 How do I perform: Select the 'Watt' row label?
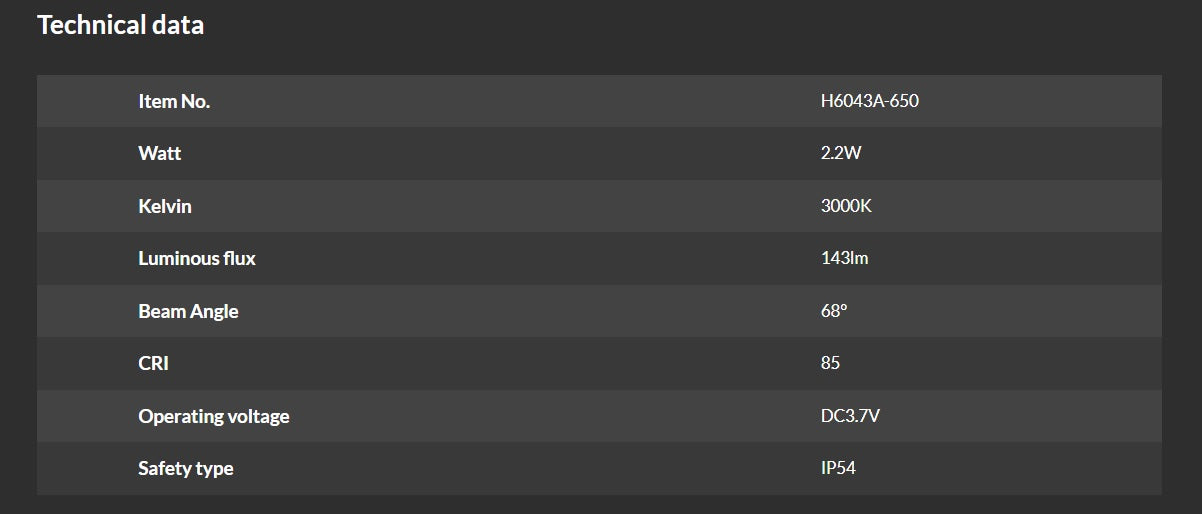160,154
